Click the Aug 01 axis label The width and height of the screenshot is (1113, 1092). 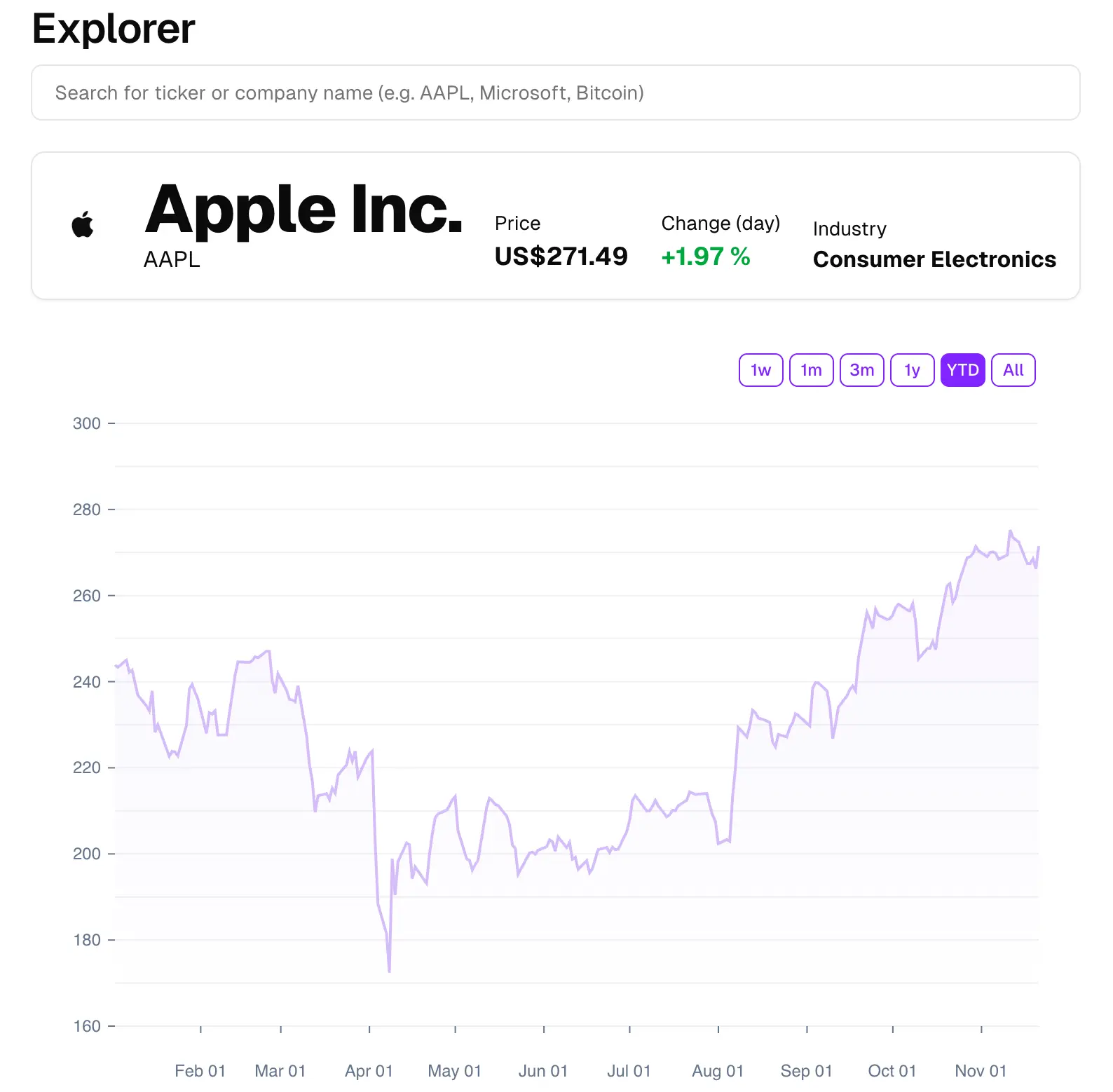(717, 1071)
